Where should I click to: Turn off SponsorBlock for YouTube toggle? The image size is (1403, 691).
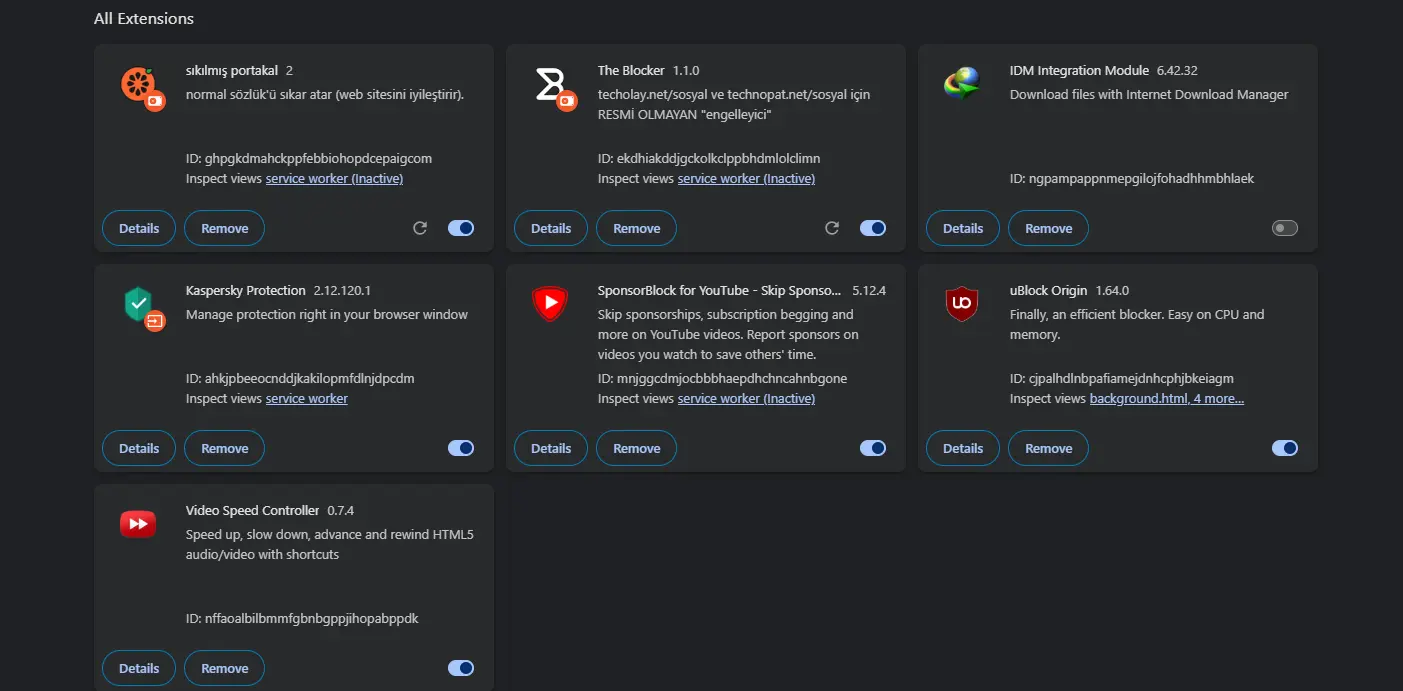tap(873, 448)
